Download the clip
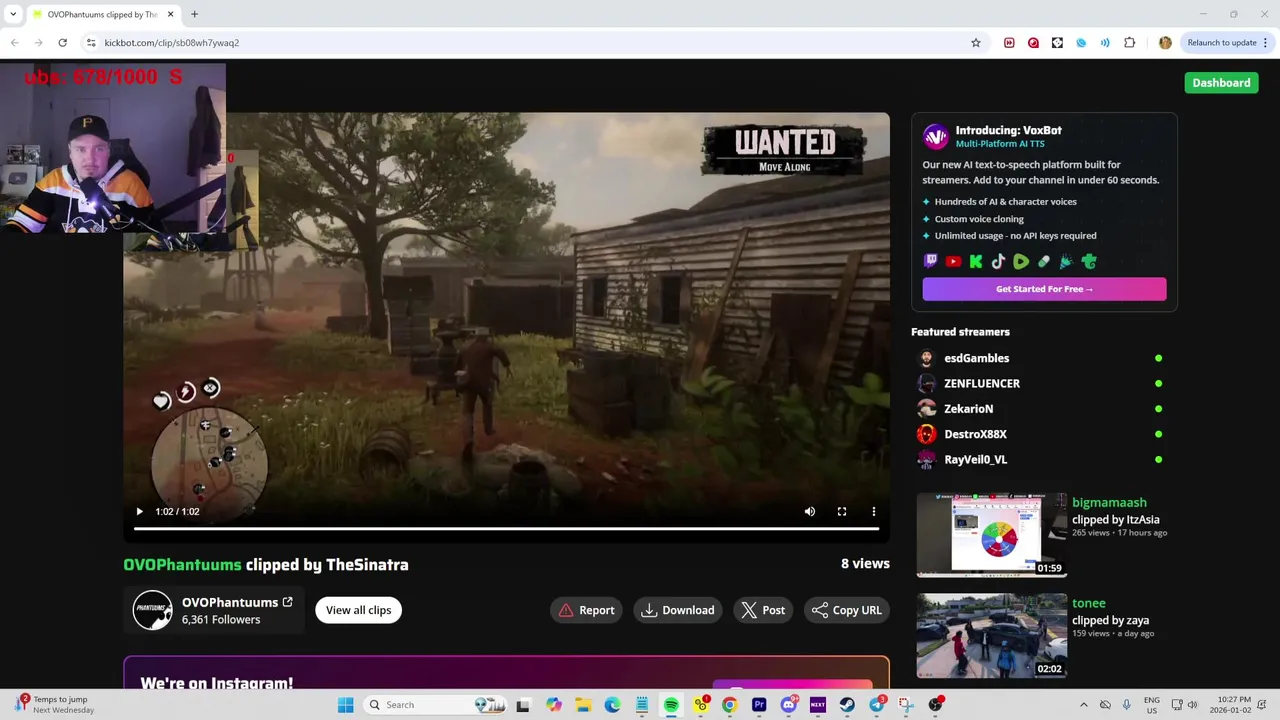 pos(678,610)
